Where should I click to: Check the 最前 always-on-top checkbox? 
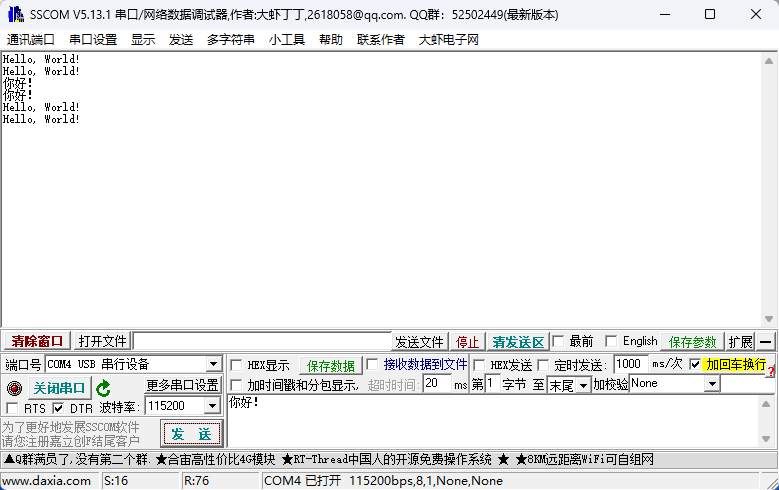558,341
